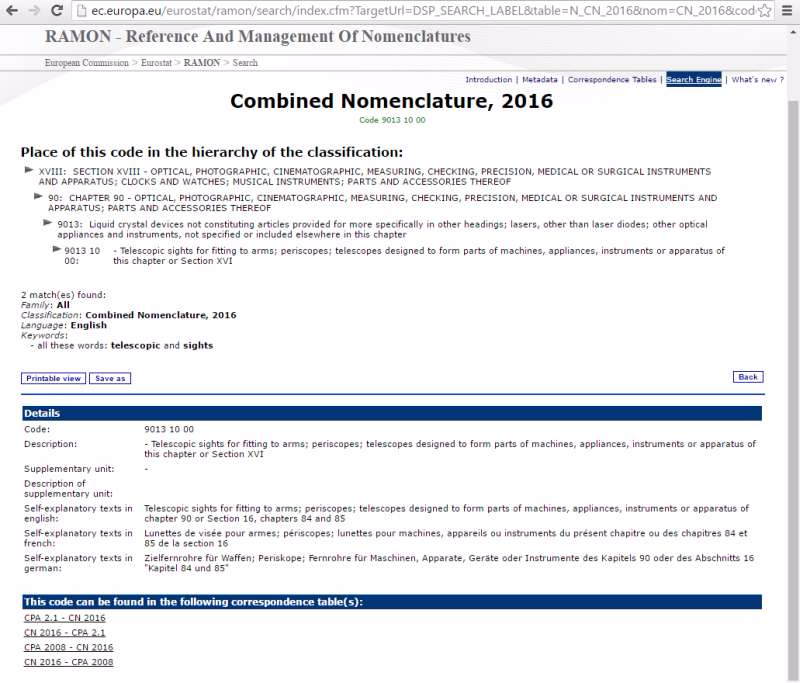Image resolution: width=800 pixels, height=683 pixels.
Task: Click the browser address bar URL
Action: coord(423,10)
